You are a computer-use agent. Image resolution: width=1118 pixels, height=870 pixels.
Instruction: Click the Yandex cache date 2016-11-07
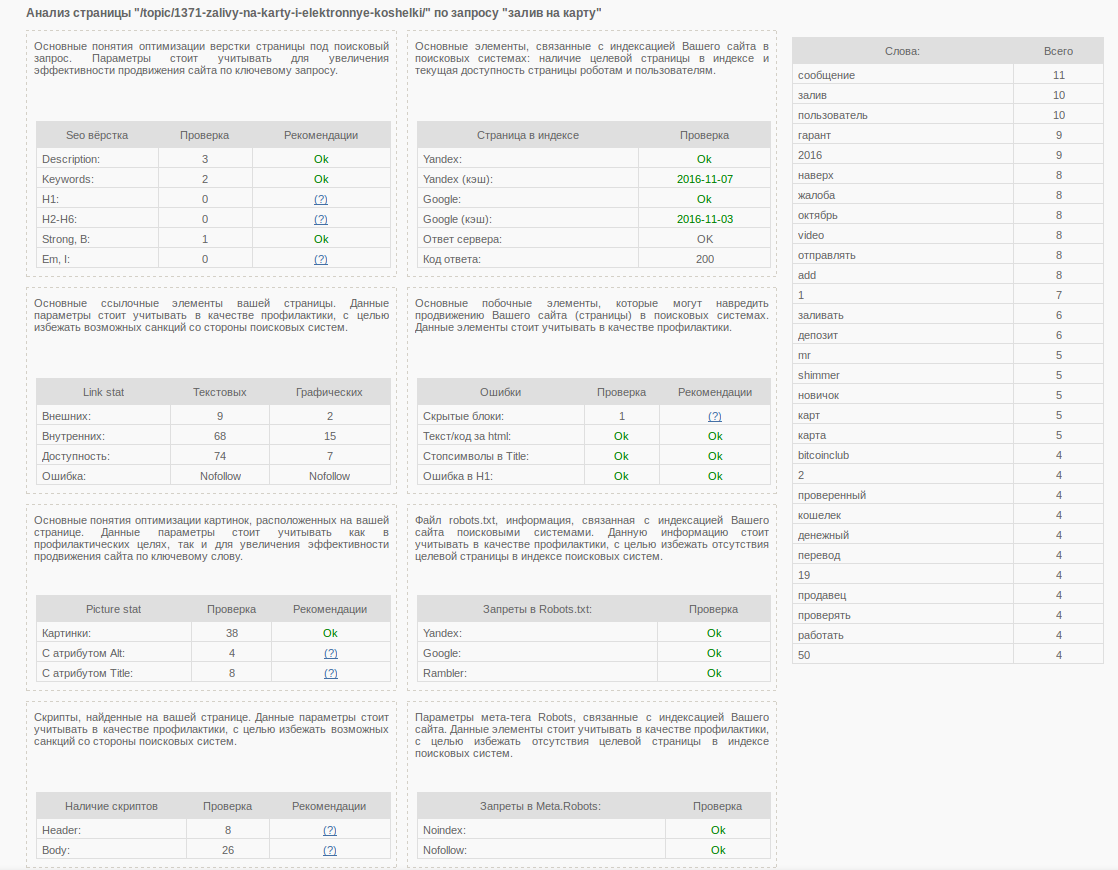704,179
